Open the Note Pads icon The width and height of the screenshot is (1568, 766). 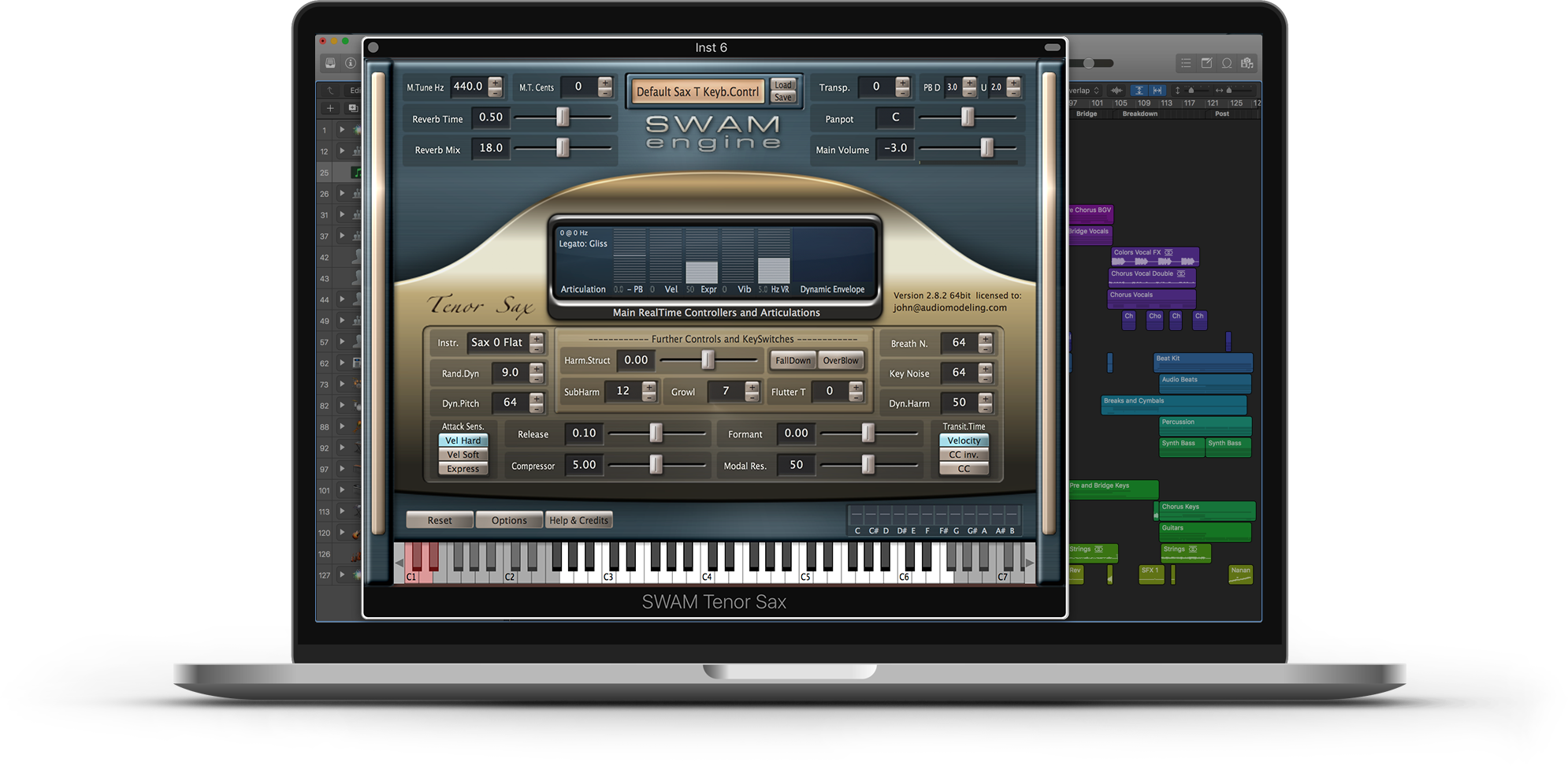pos(1207,63)
